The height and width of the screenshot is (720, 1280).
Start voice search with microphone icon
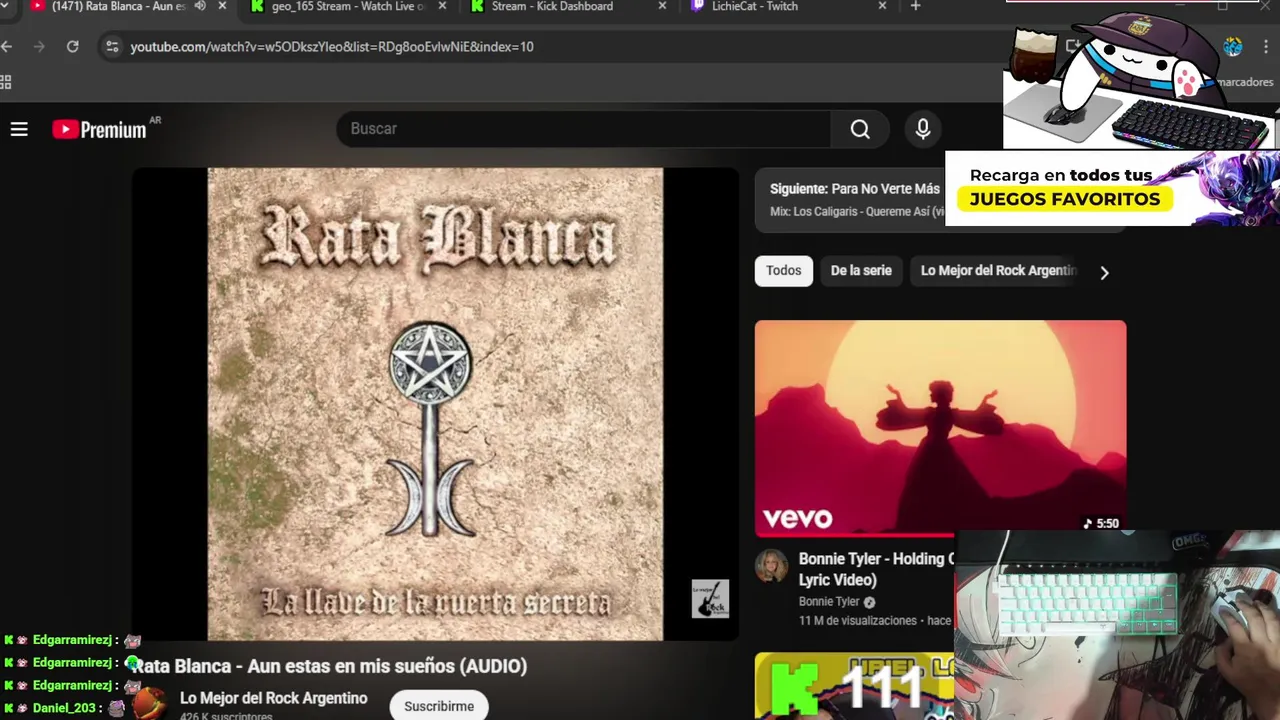pyautogui.click(x=923, y=129)
